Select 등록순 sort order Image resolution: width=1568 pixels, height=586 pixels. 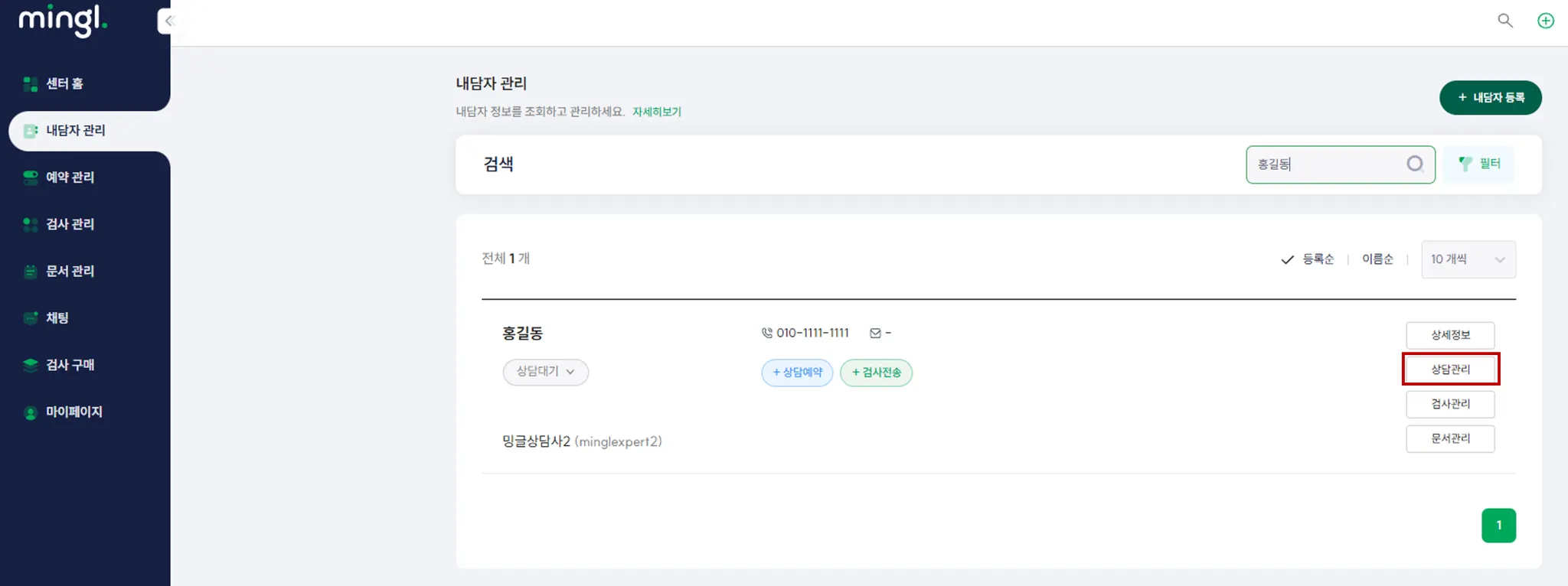click(x=1308, y=259)
